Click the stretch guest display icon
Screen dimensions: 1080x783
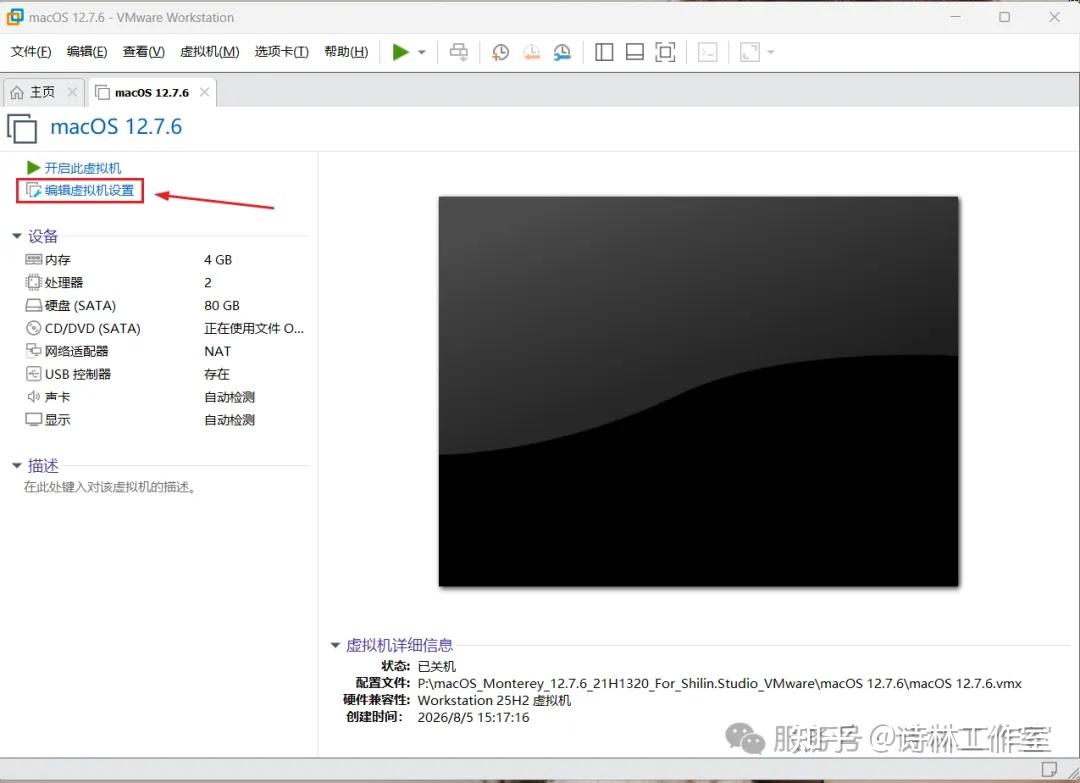[x=749, y=52]
